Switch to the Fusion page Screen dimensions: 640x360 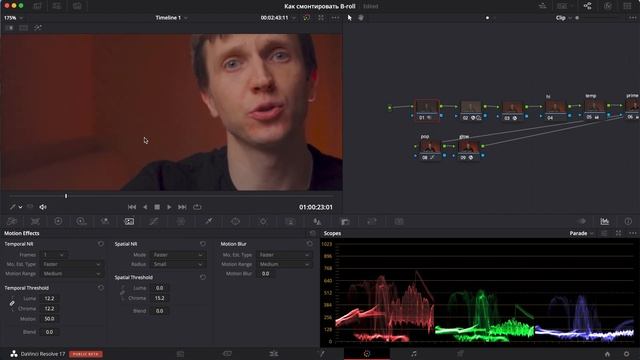pos(322,354)
